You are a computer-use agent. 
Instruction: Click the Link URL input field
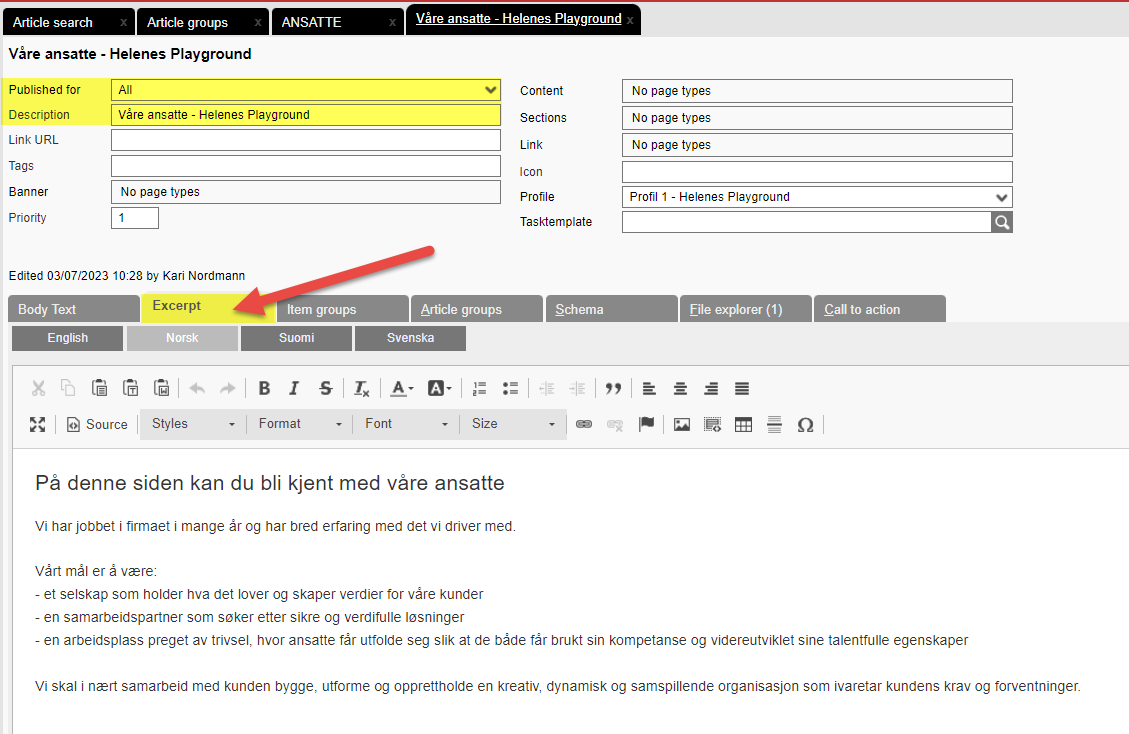tap(305, 140)
